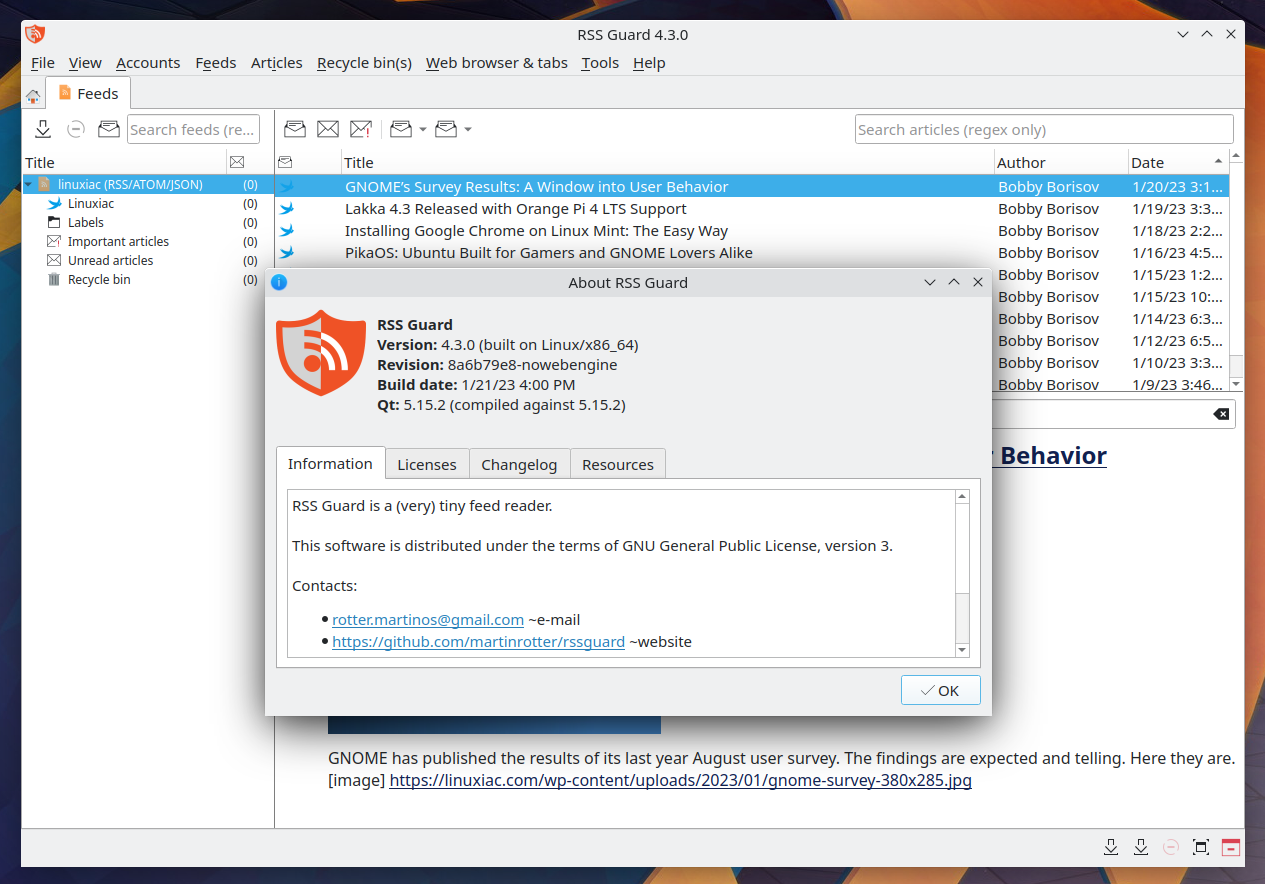Click the stop (circled minus) icon beside Search feeds

(x=76, y=129)
